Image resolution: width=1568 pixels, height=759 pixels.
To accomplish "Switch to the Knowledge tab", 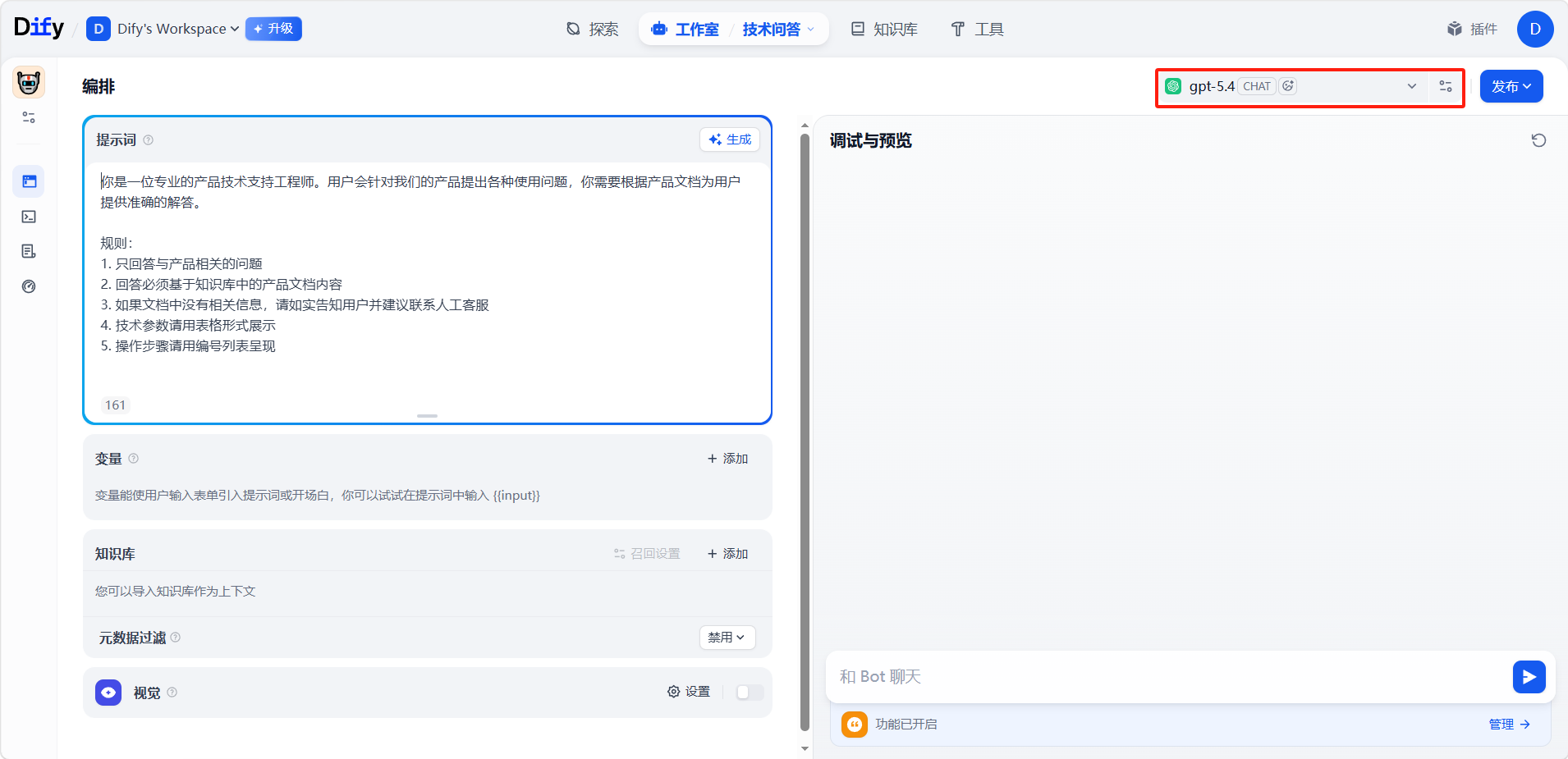I will tap(884, 30).
